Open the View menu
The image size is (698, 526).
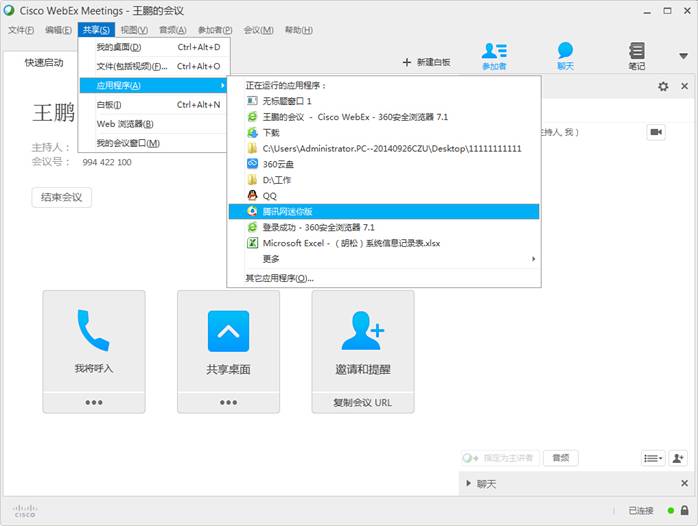click(x=134, y=30)
